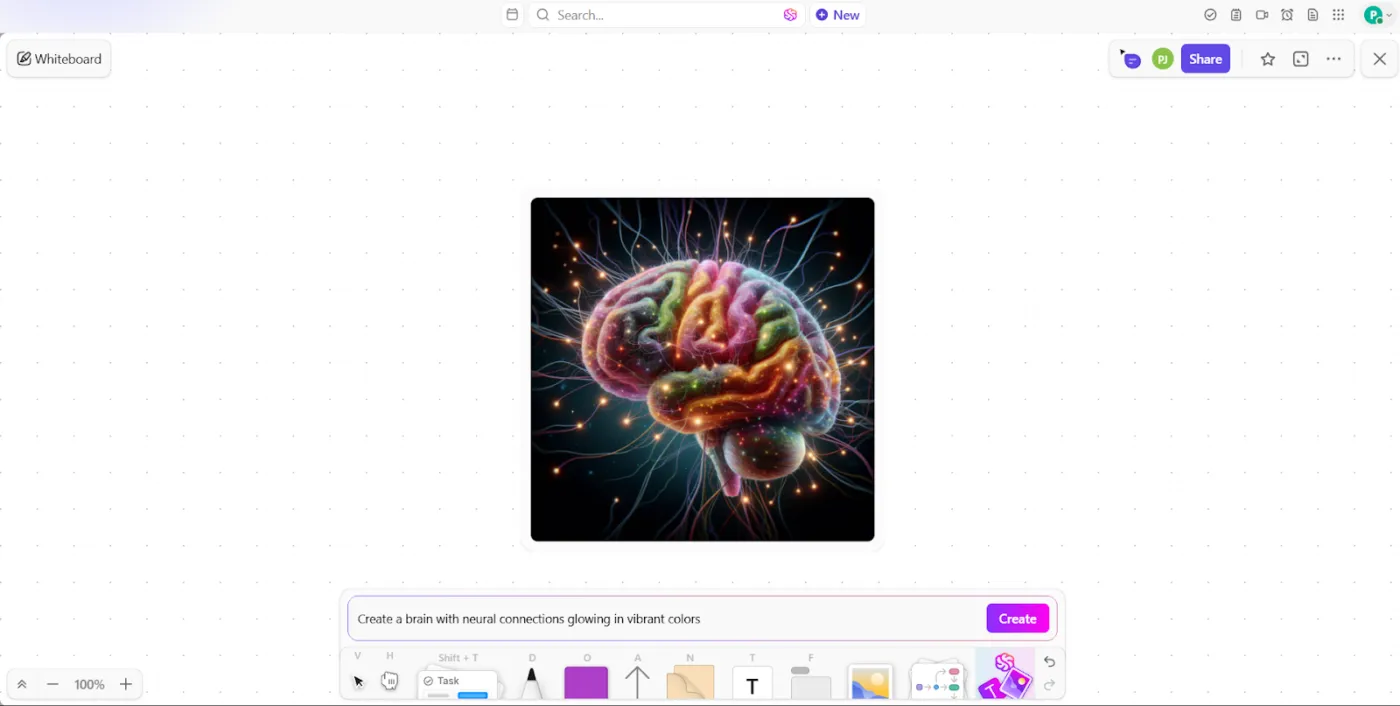This screenshot has height=706, width=1400.
Task: Open the alarm clock reminders icon
Action: click(x=1287, y=15)
